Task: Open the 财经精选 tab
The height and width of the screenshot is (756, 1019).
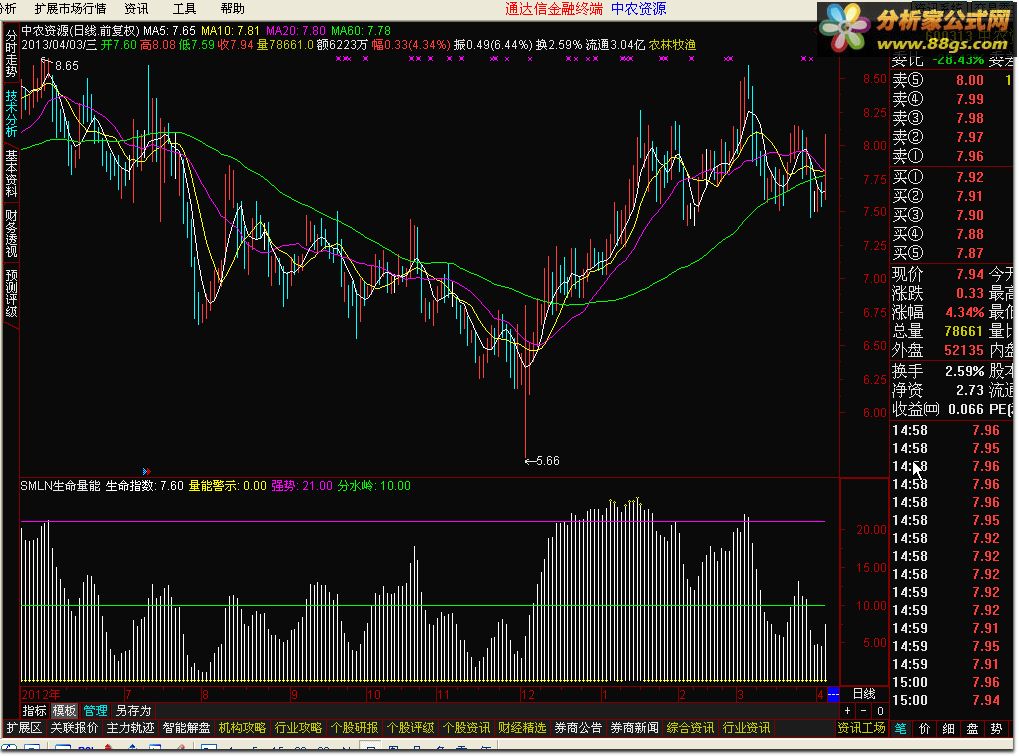Action: pyautogui.click(x=522, y=727)
